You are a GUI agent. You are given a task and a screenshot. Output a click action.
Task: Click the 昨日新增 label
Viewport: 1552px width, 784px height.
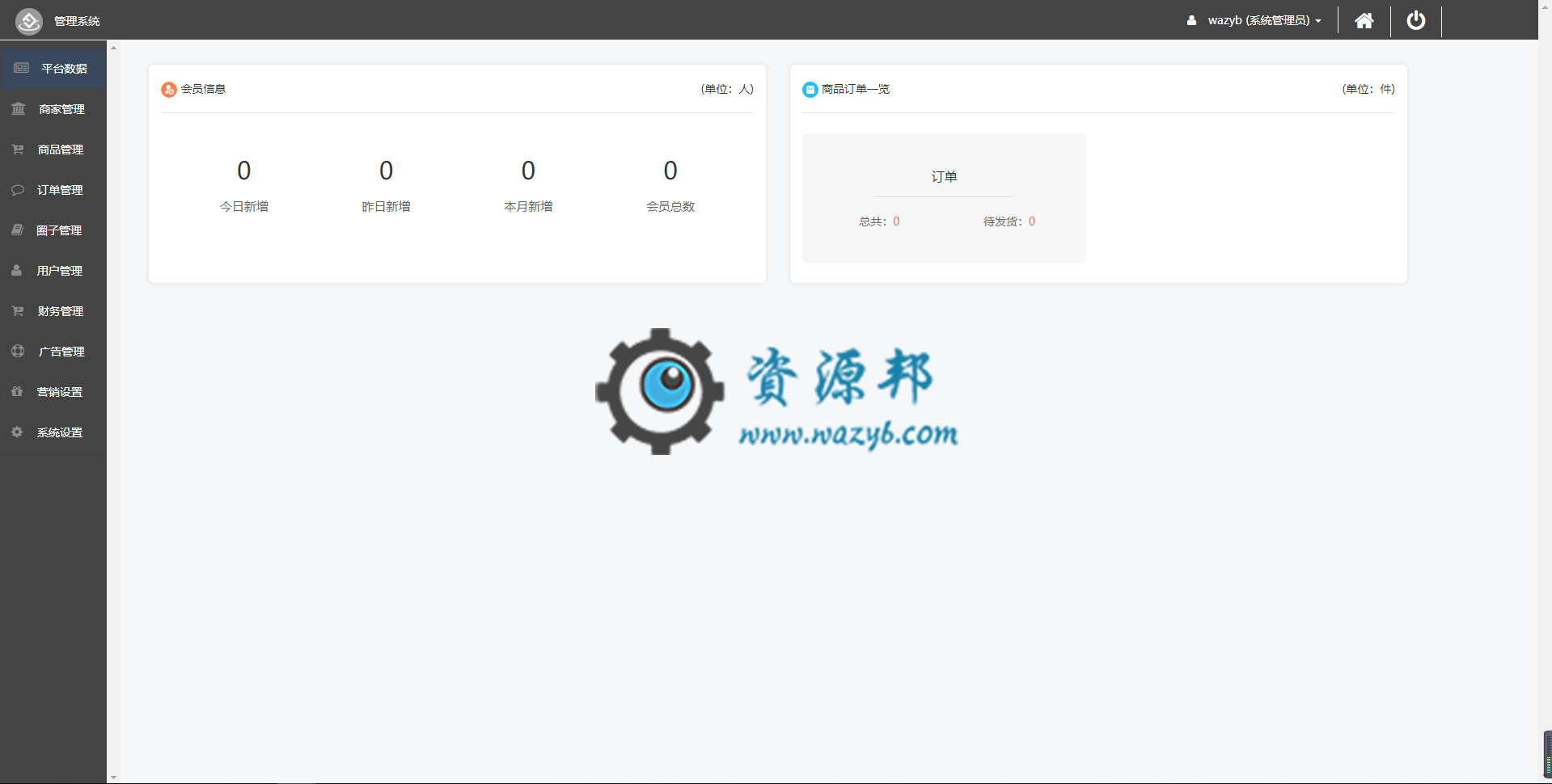coord(386,207)
